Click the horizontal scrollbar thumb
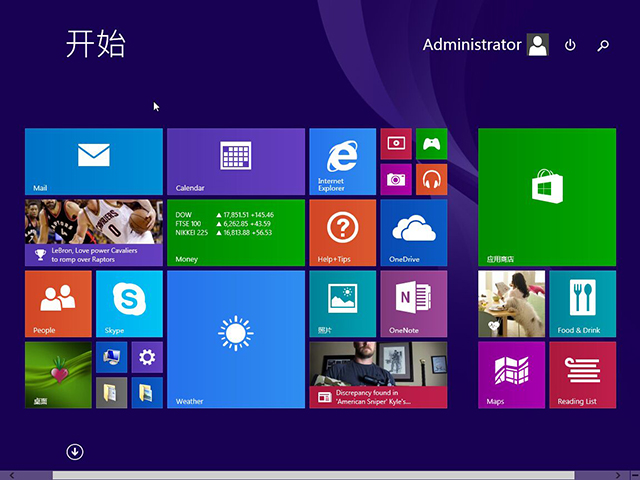The width and height of the screenshot is (640, 480). [313, 476]
